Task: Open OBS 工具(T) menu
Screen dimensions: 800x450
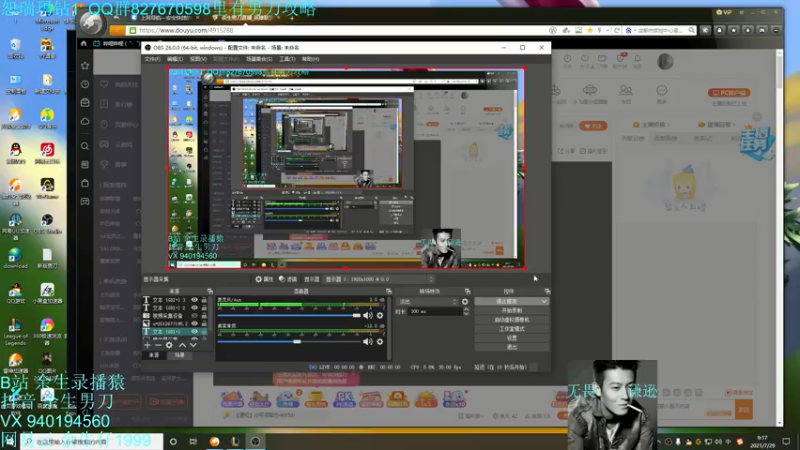Action: coord(287,59)
